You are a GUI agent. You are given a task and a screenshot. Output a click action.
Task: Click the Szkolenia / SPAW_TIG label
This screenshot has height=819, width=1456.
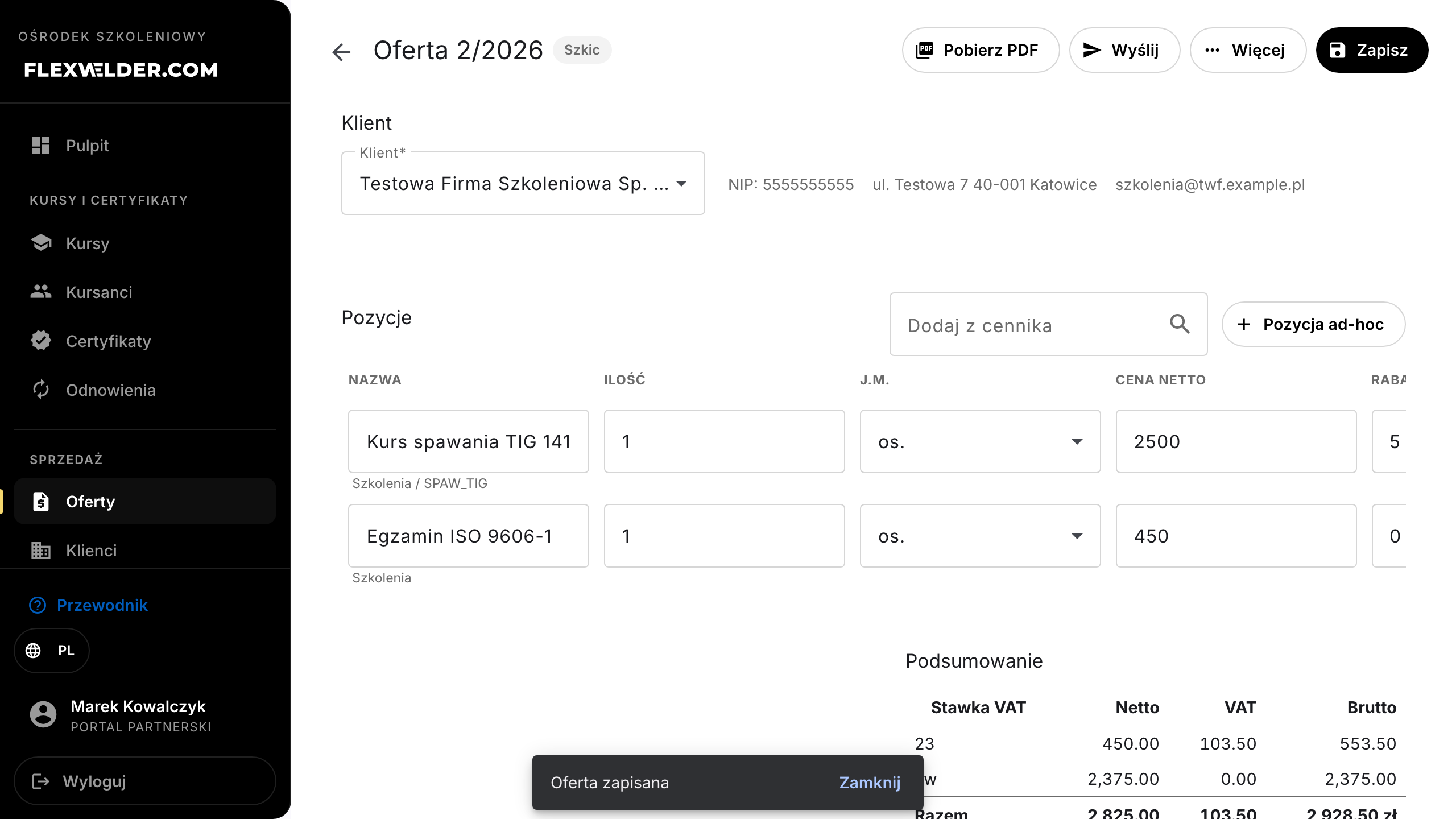pos(420,483)
